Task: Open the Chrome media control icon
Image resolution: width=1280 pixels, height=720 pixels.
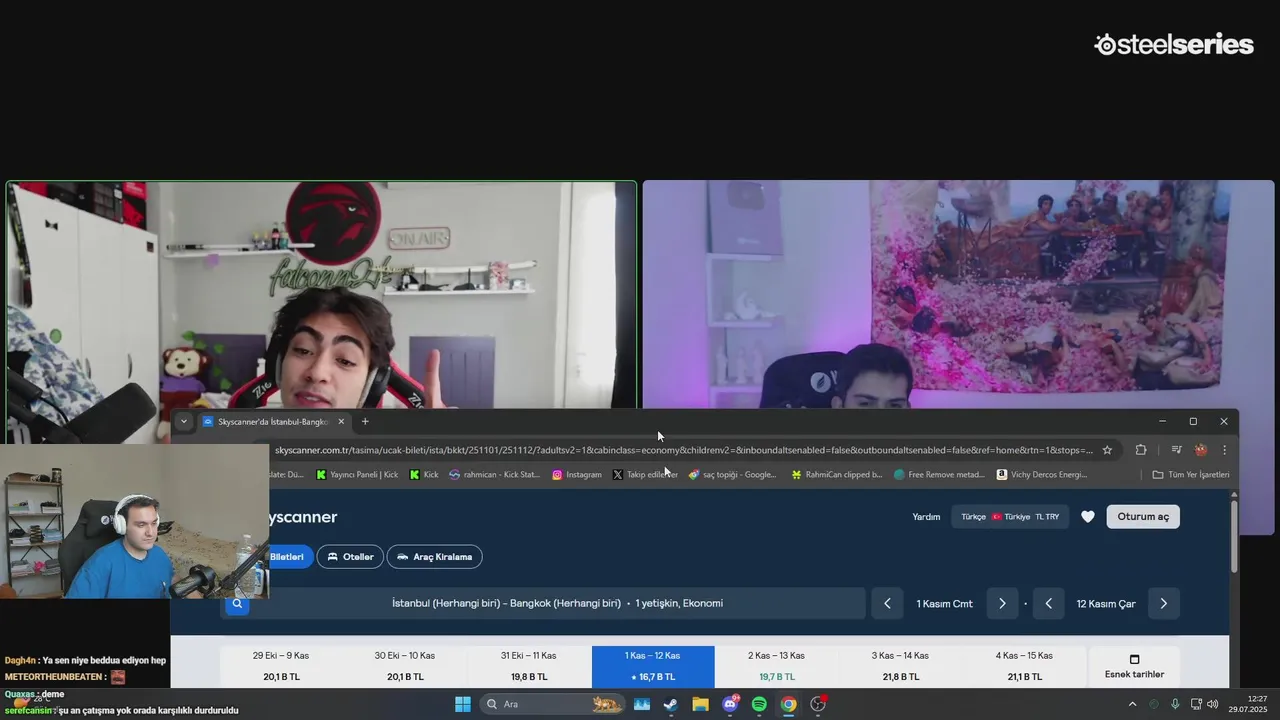Action: pos(1176,450)
